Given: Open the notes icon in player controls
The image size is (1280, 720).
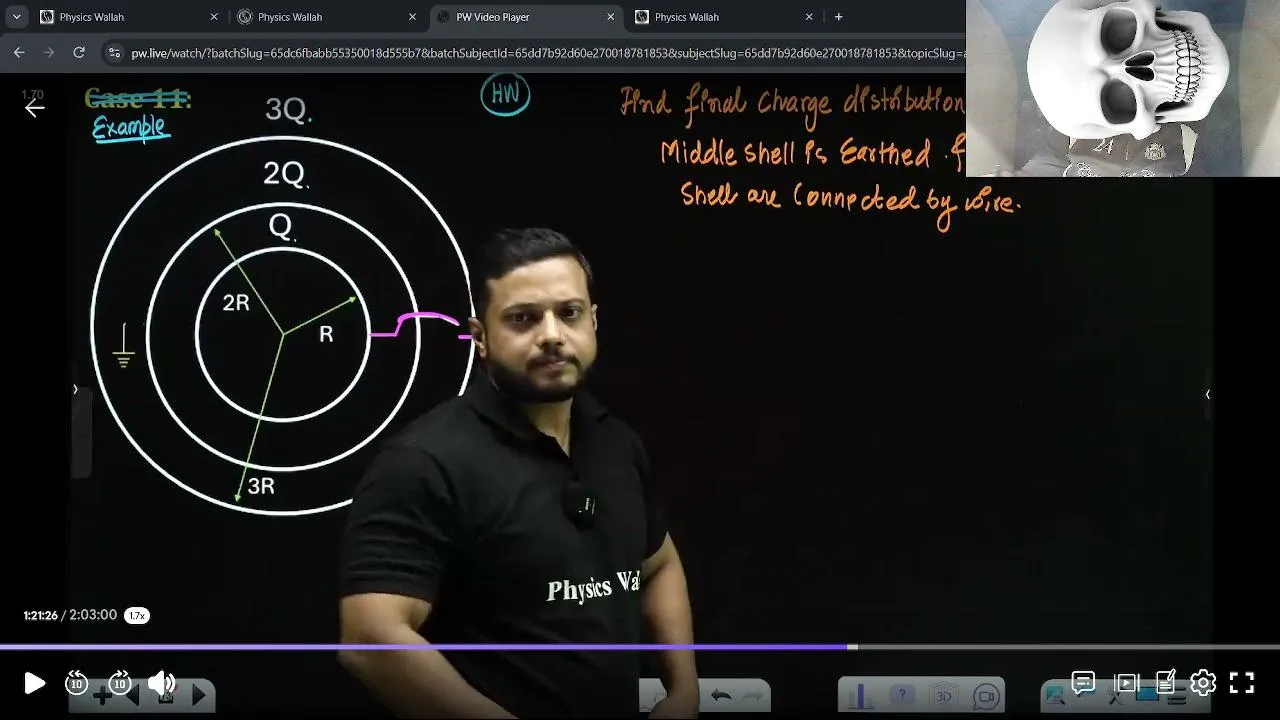Looking at the screenshot, I should [x=1165, y=683].
